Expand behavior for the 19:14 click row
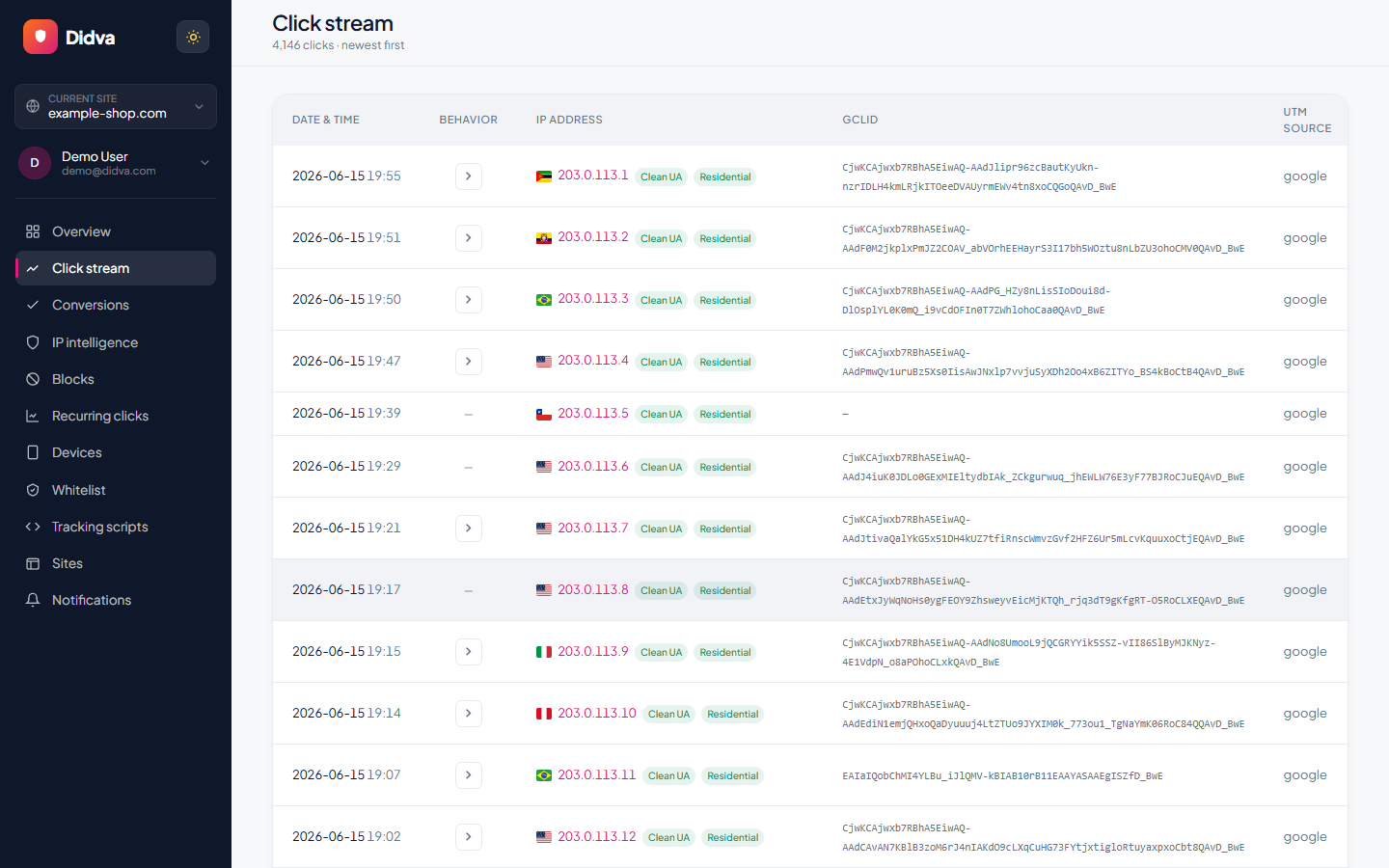 (469, 714)
